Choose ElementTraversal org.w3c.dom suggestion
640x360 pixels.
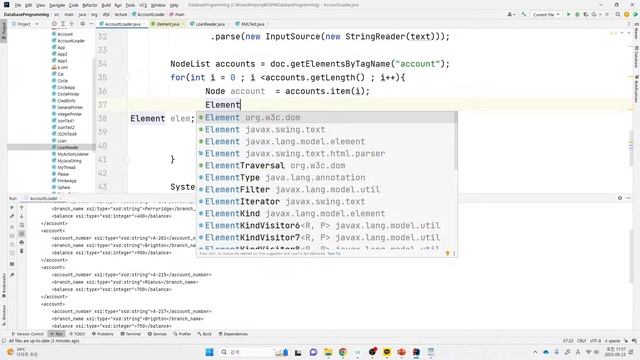click(x=327, y=166)
